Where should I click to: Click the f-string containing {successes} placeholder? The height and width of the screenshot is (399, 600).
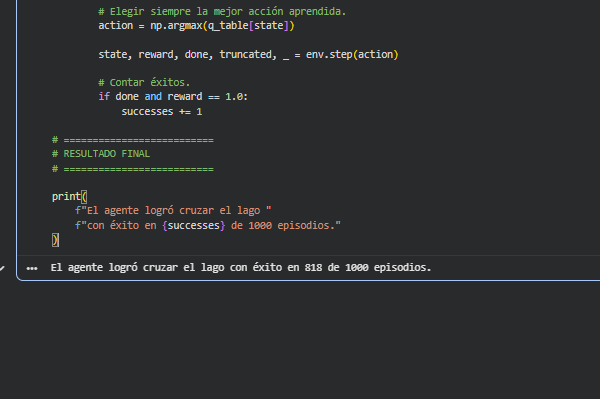coord(208,225)
